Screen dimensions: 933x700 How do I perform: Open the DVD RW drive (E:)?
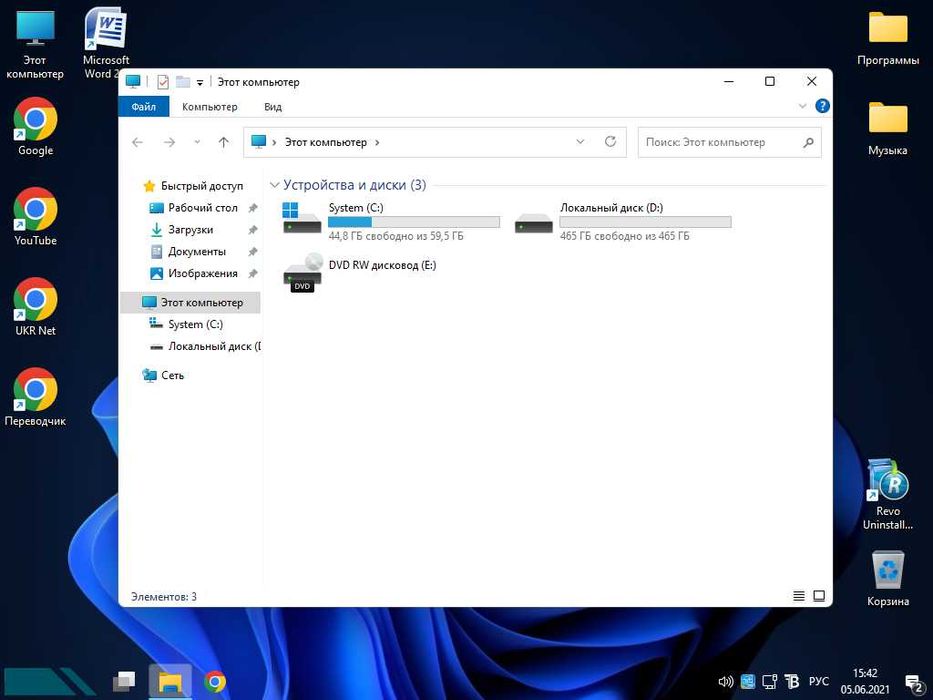(302, 272)
